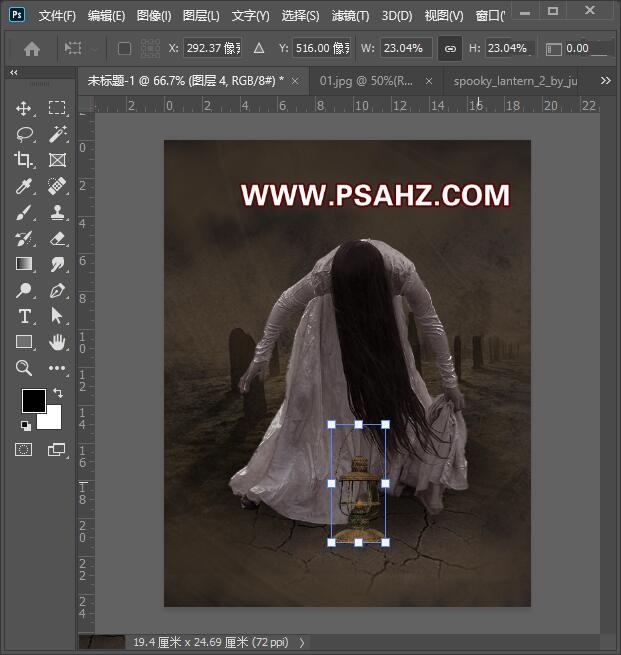Select the Move tool
Image resolution: width=621 pixels, height=655 pixels.
coord(24,108)
